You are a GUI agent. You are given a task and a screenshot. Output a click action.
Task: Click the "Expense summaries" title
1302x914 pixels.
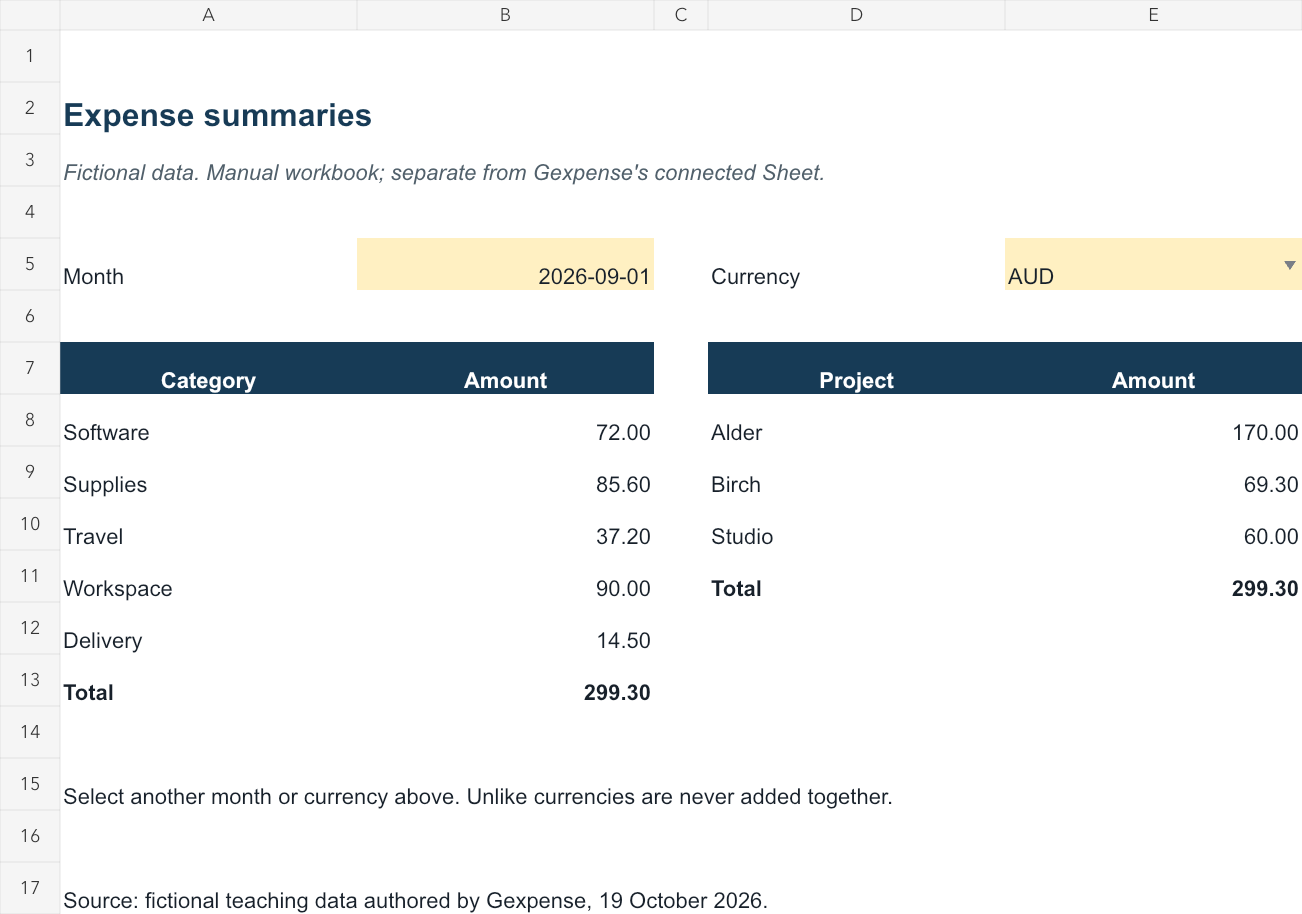tap(218, 116)
